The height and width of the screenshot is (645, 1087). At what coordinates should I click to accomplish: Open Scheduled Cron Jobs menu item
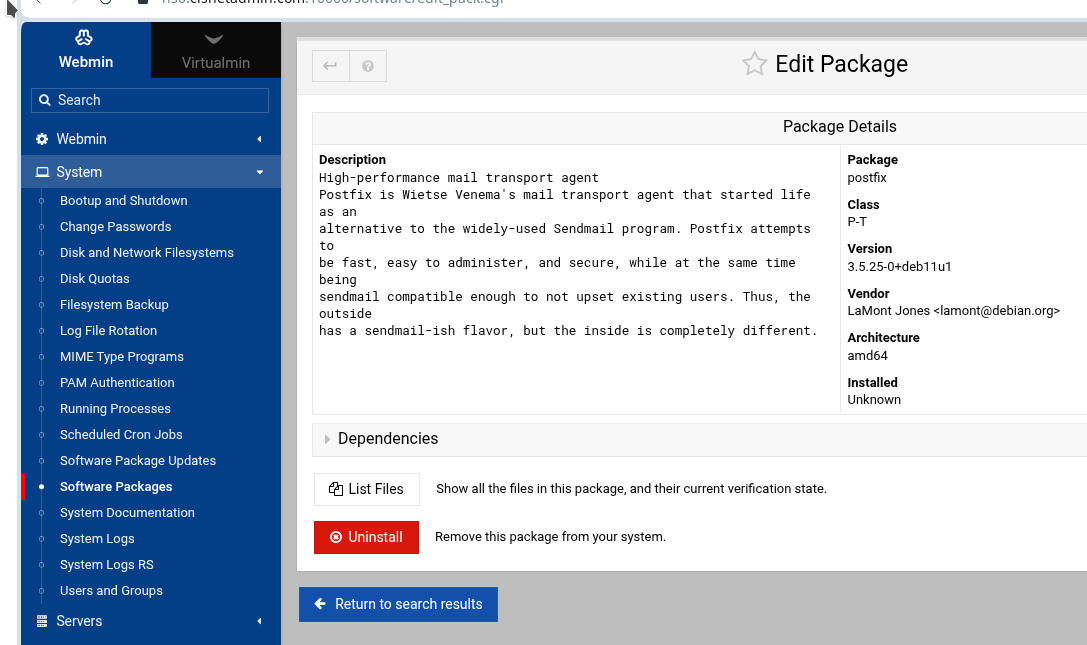coord(121,435)
